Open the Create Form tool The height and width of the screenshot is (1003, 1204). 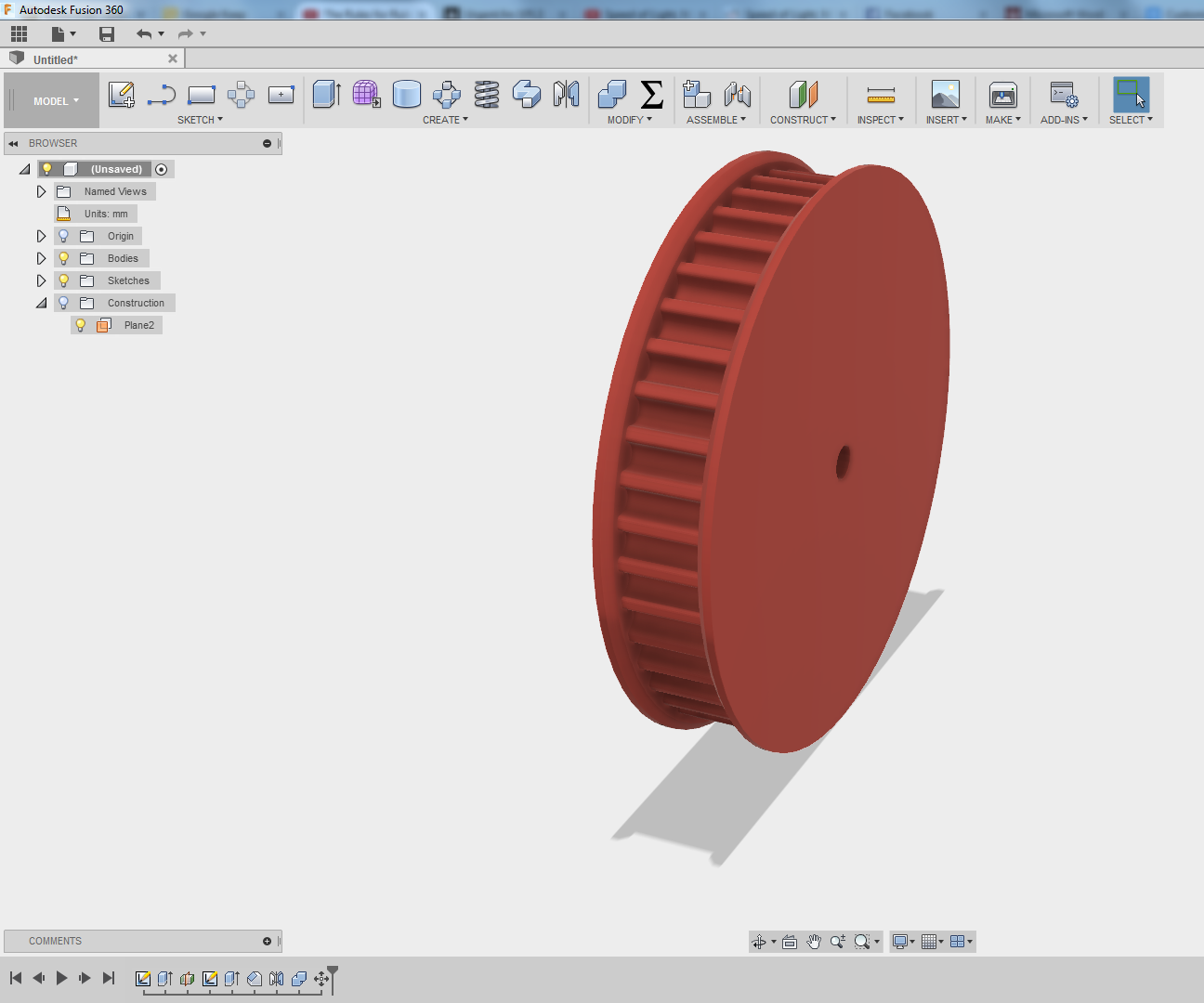(x=366, y=95)
